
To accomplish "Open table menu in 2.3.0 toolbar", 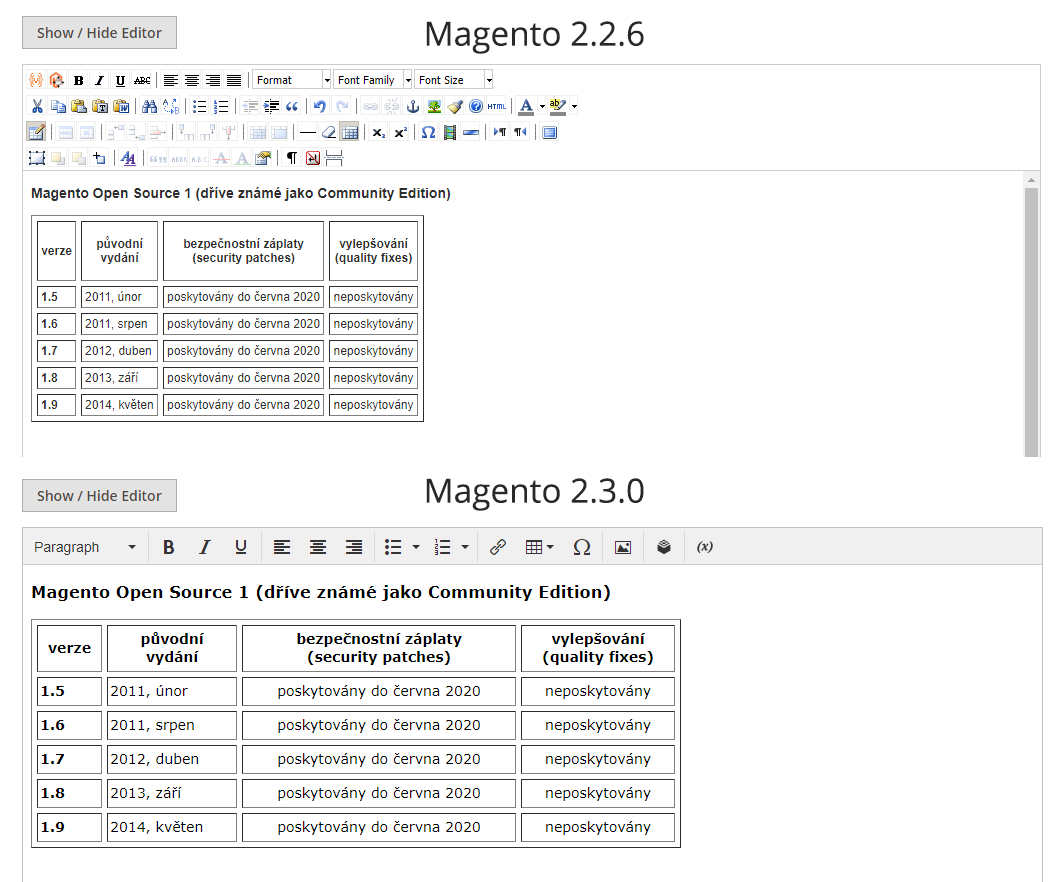I will pos(540,547).
